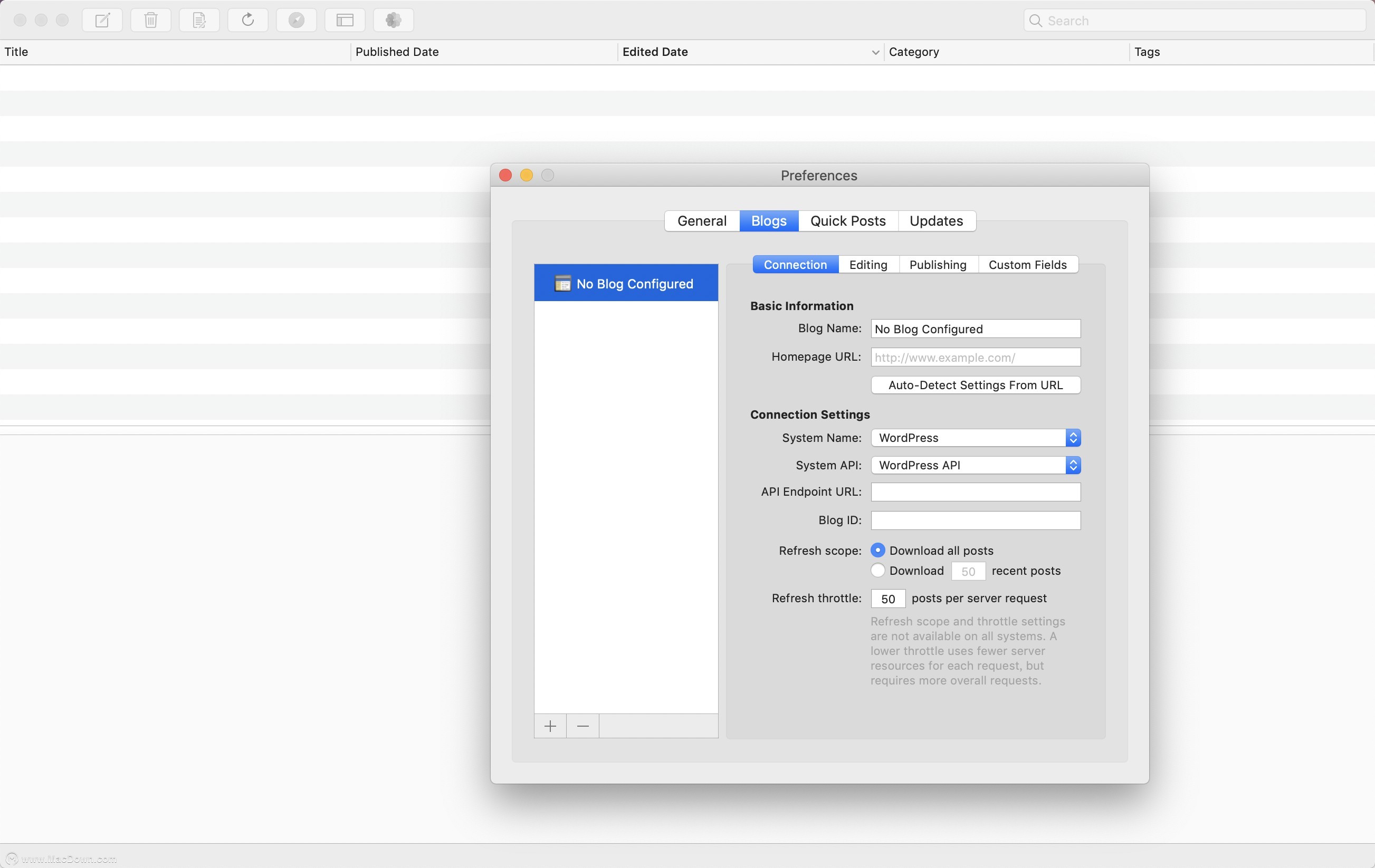Screen dimensions: 1375x868
Task: Switch to the General preferences tab
Action: tap(702, 221)
